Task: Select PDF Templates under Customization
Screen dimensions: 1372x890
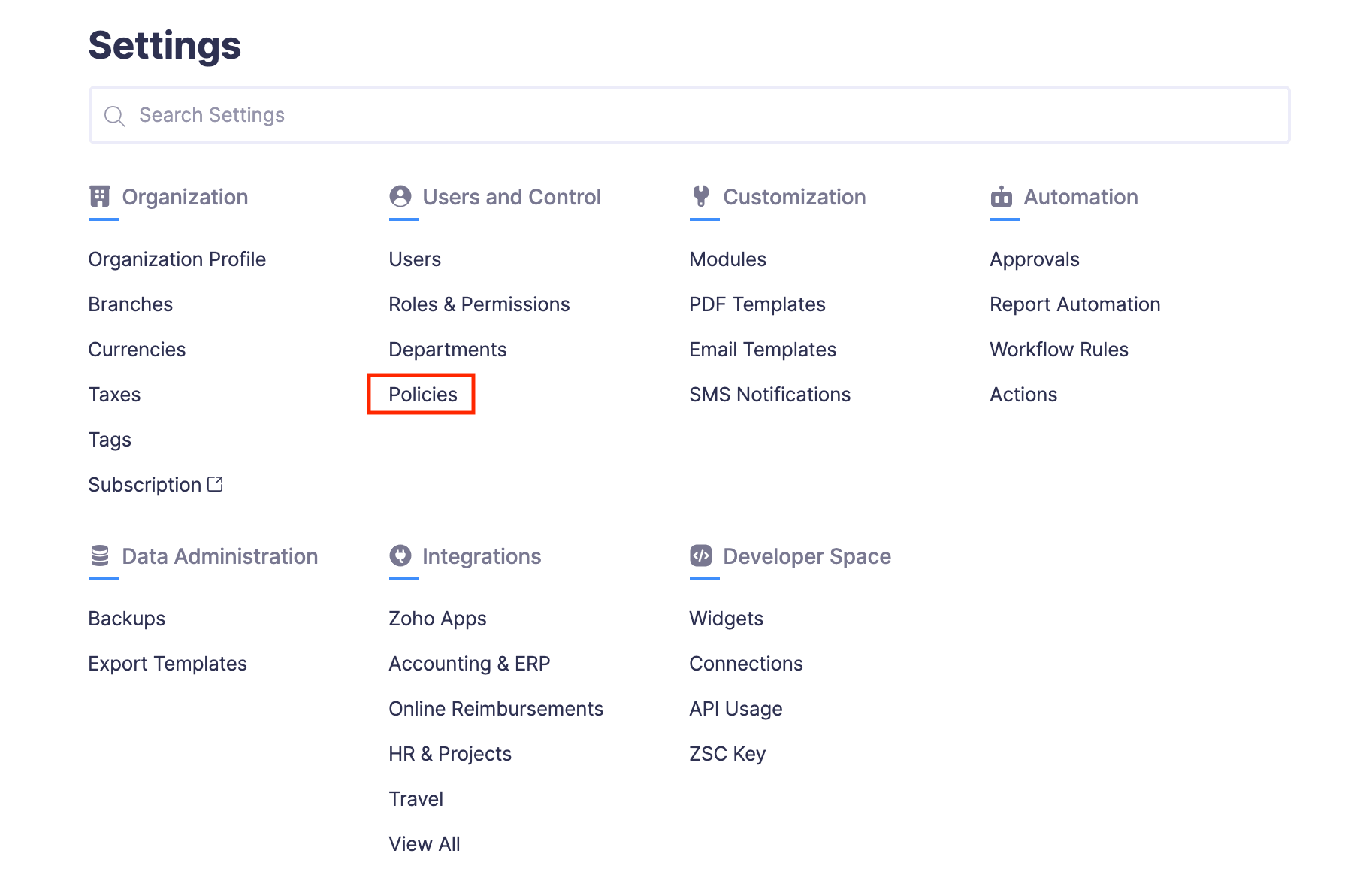Action: 757,304
